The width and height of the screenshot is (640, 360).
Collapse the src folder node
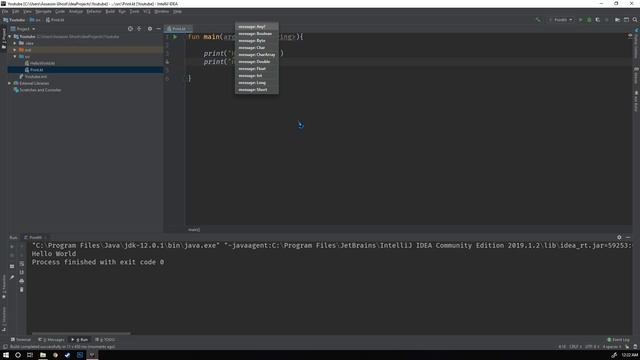15,56
